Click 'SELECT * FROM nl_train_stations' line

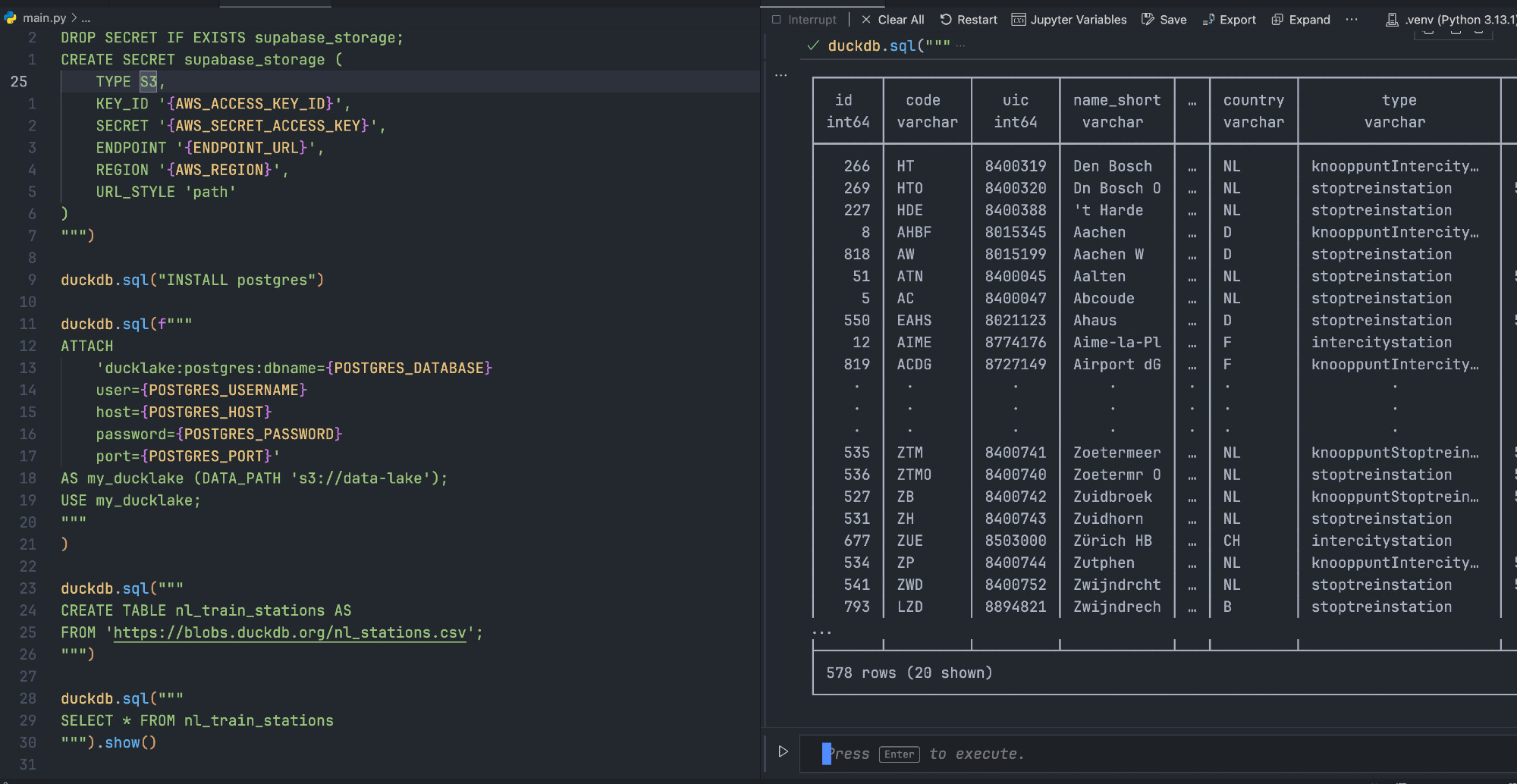pos(197,720)
